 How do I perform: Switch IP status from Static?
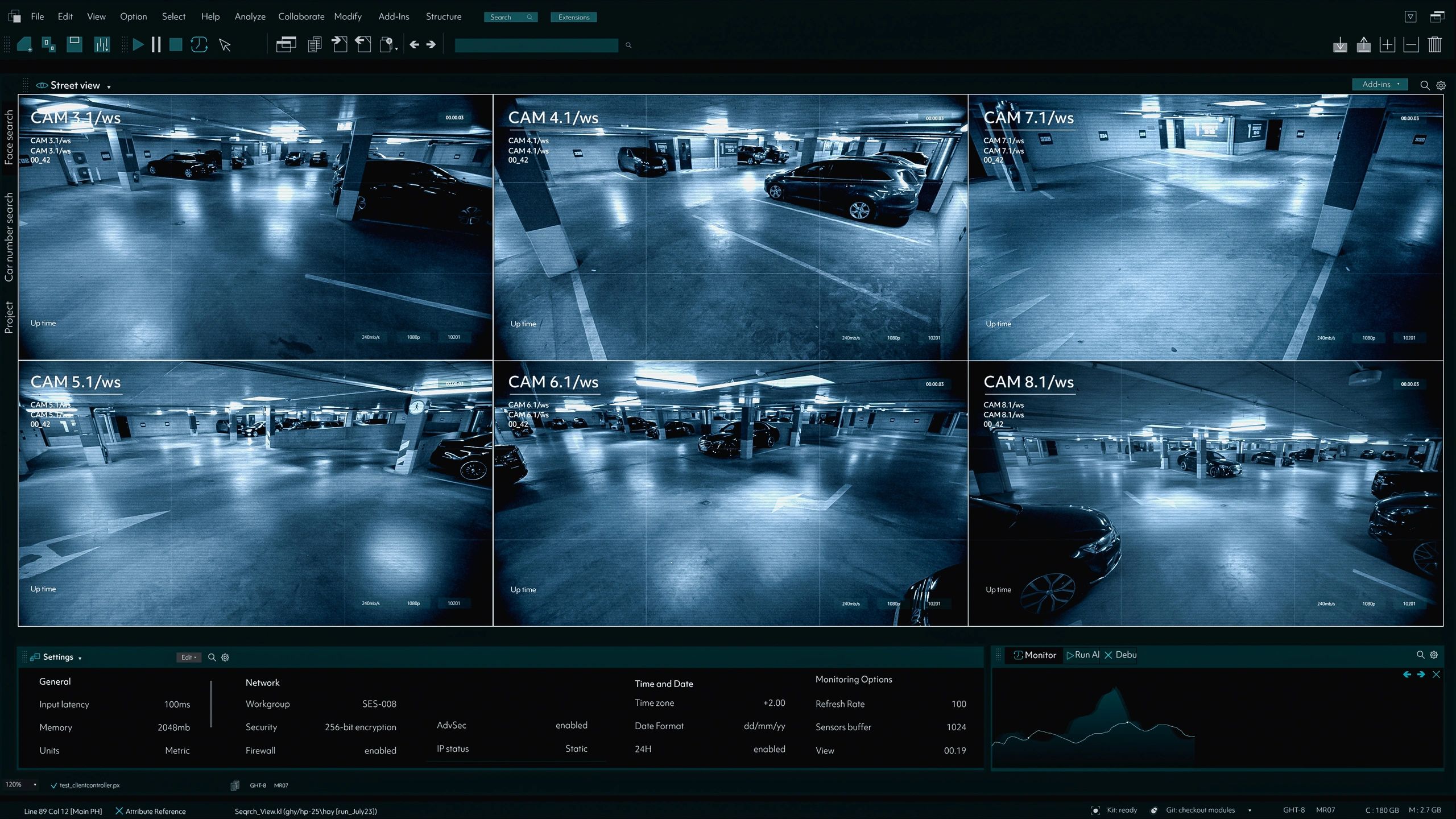tap(576, 748)
